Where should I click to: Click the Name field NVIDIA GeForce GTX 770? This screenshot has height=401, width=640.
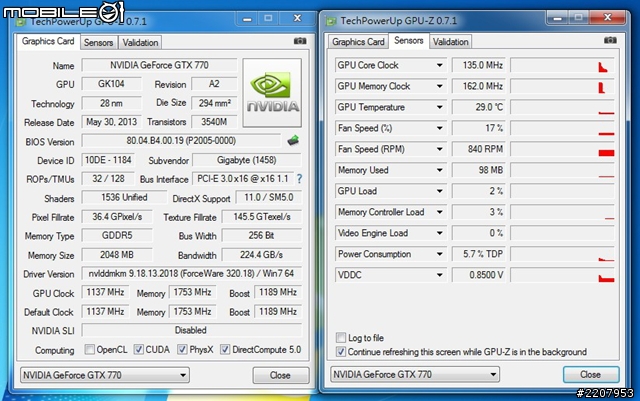point(159,65)
